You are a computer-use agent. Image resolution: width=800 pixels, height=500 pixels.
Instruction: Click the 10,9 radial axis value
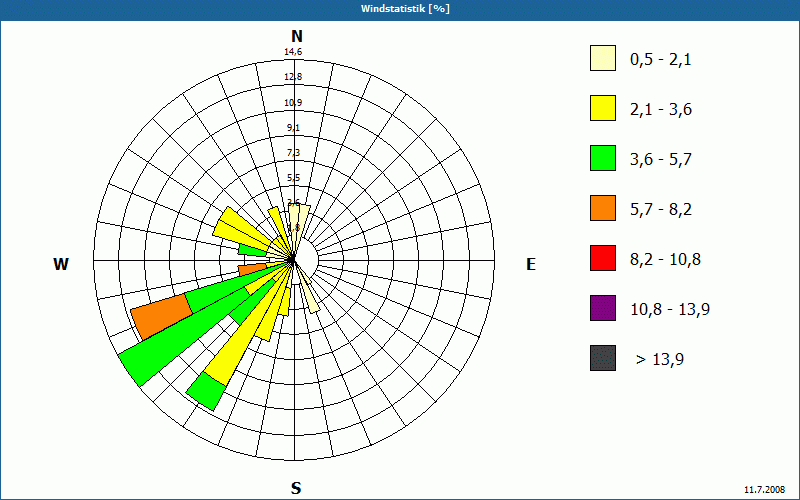point(293,103)
